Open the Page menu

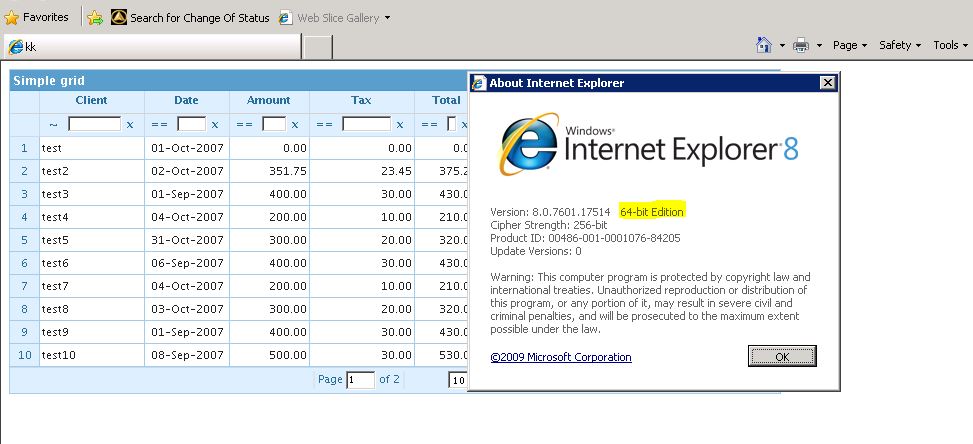[850, 45]
